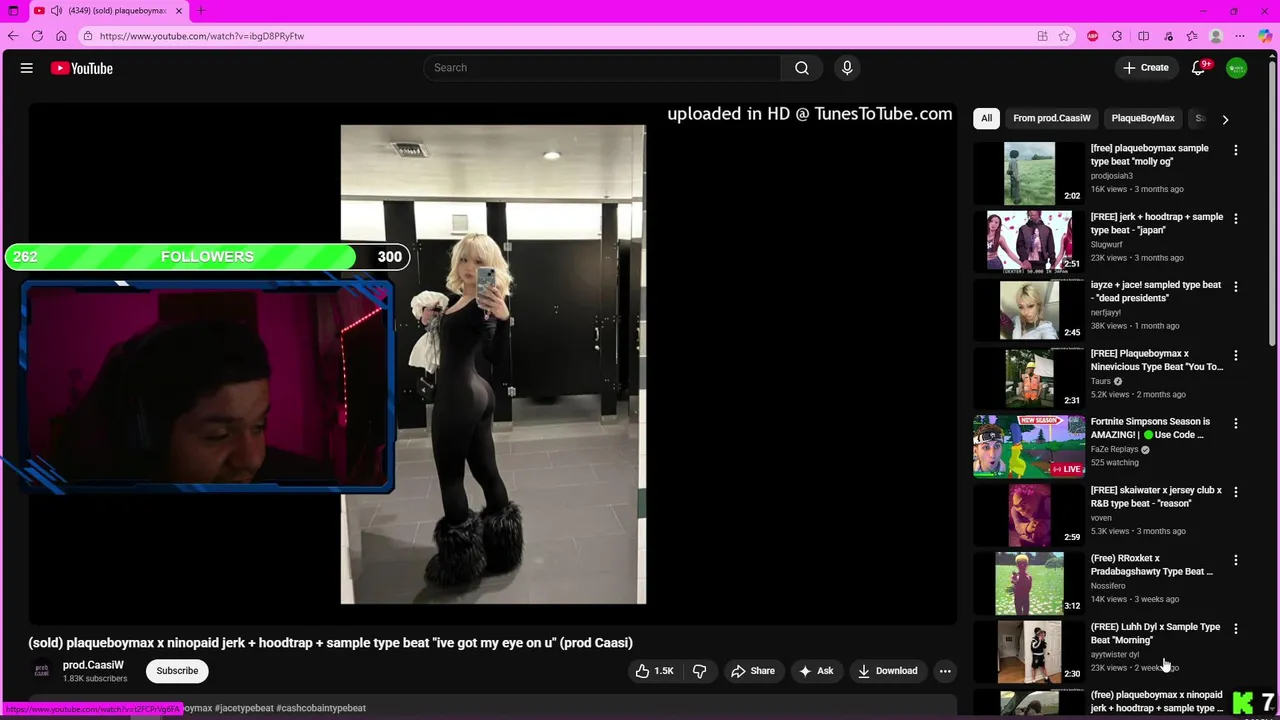1280x720 pixels.
Task: Open the account avatar menu
Action: click(x=1237, y=68)
